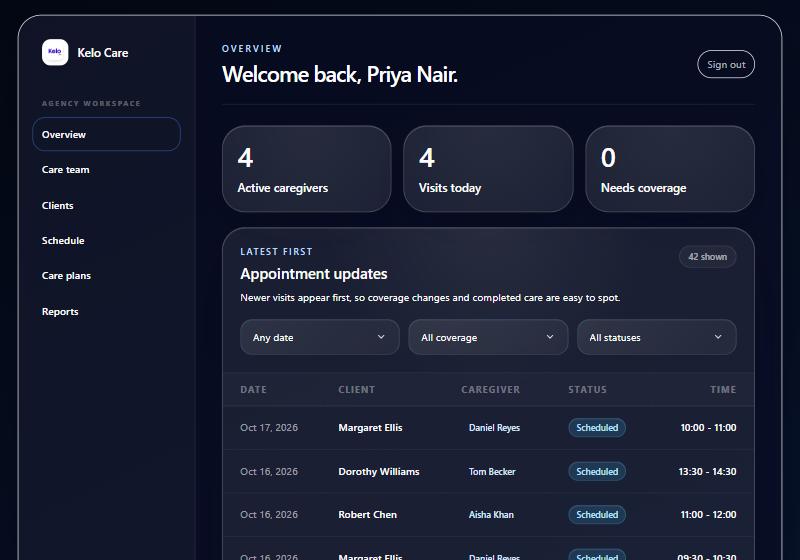Viewport: 800px width, 560px height.
Task: Open the All statuses dropdown
Action: [x=656, y=337]
